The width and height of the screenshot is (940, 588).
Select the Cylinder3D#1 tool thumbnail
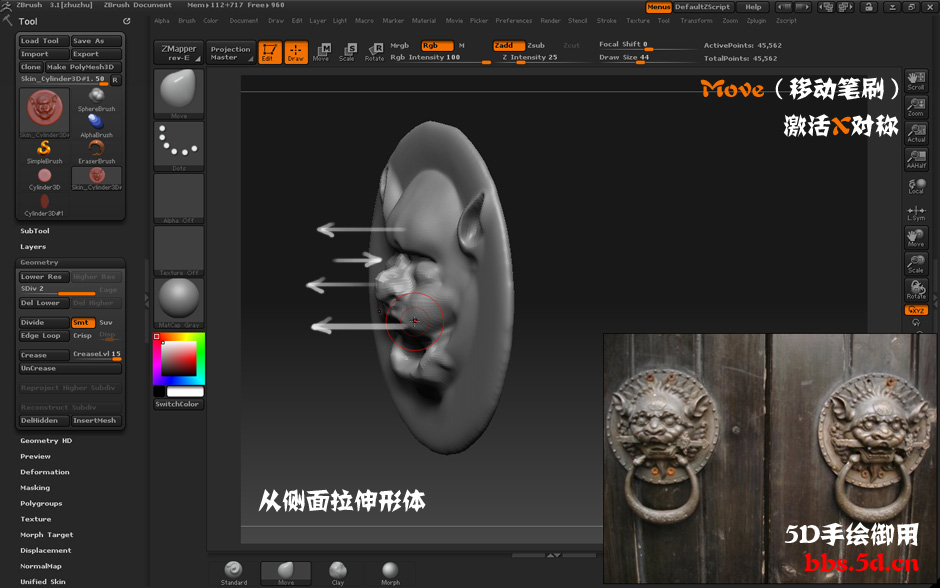[44, 205]
